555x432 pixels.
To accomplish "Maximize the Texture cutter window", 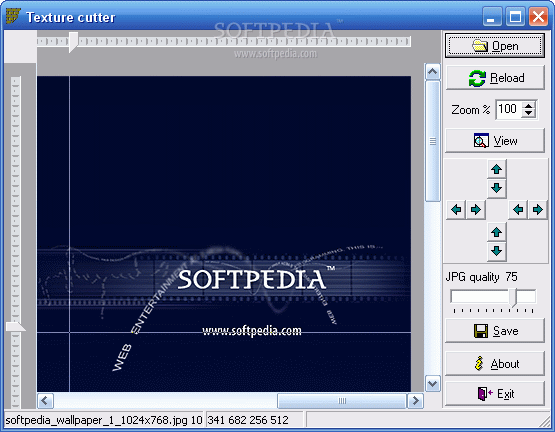I will pos(515,17).
